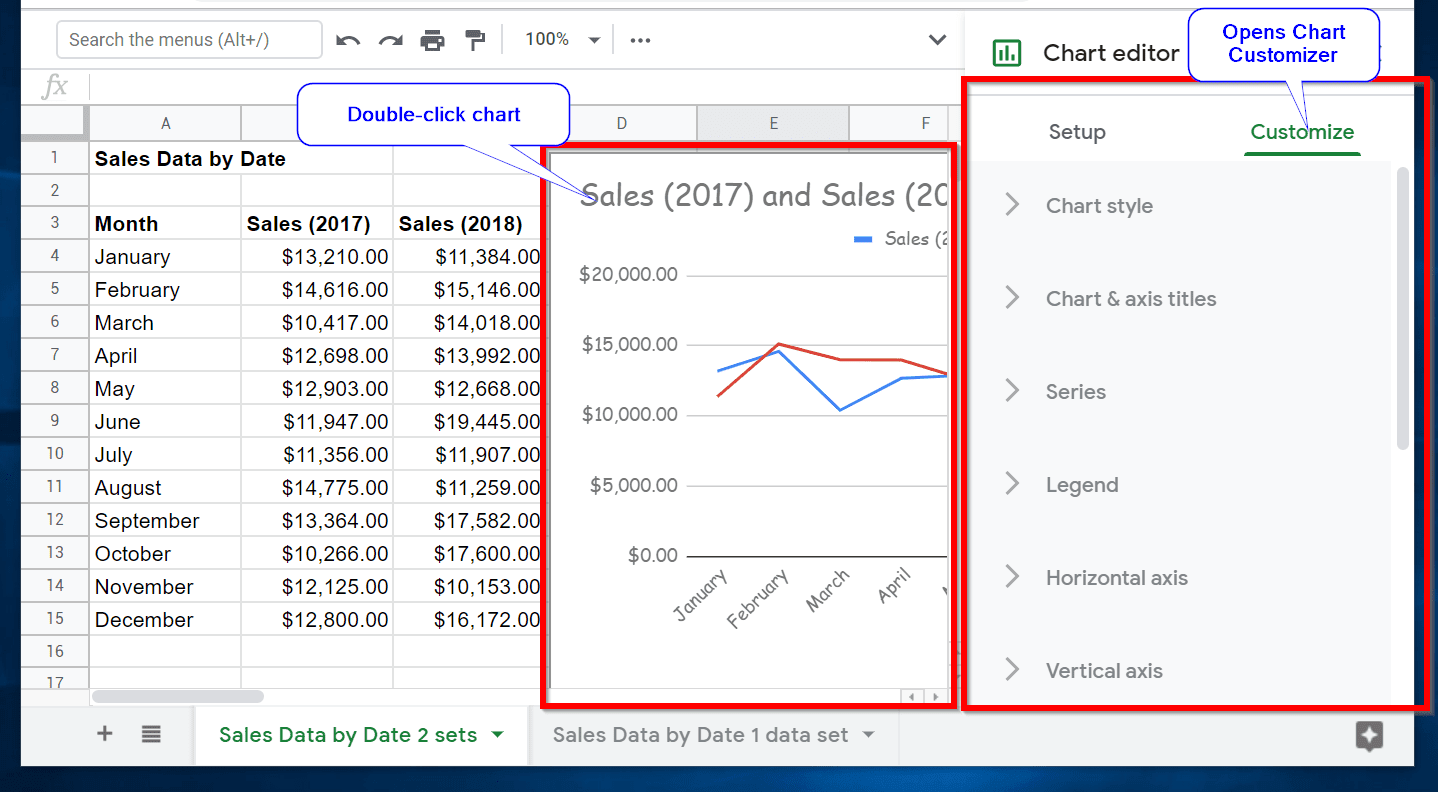The image size is (1438, 792).
Task: Switch to the Setup tab
Action: pyautogui.click(x=1077, y=131)
